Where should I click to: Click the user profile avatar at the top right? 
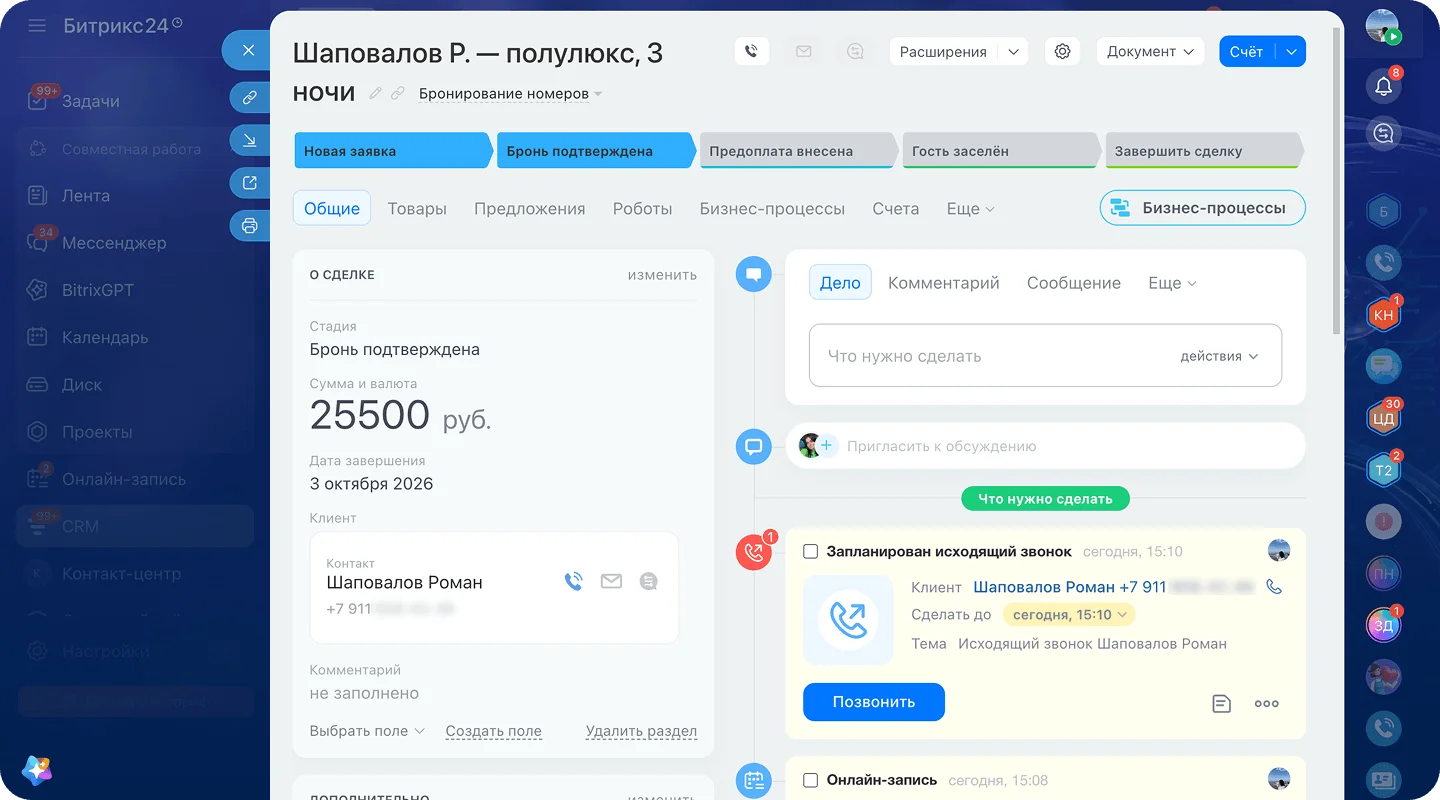(x=1383, y=26)
